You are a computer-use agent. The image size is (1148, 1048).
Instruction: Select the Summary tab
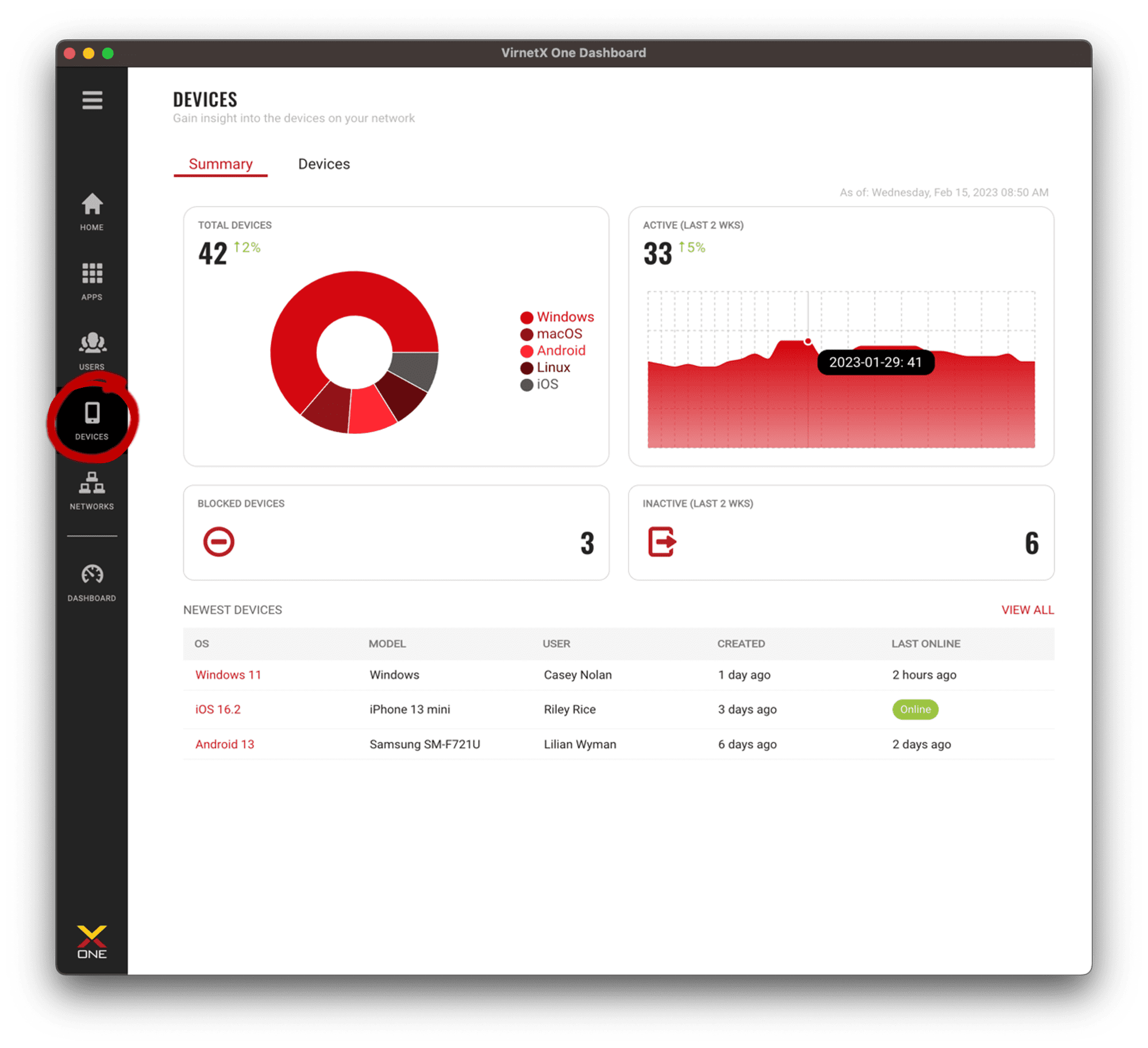coord(221,164)
